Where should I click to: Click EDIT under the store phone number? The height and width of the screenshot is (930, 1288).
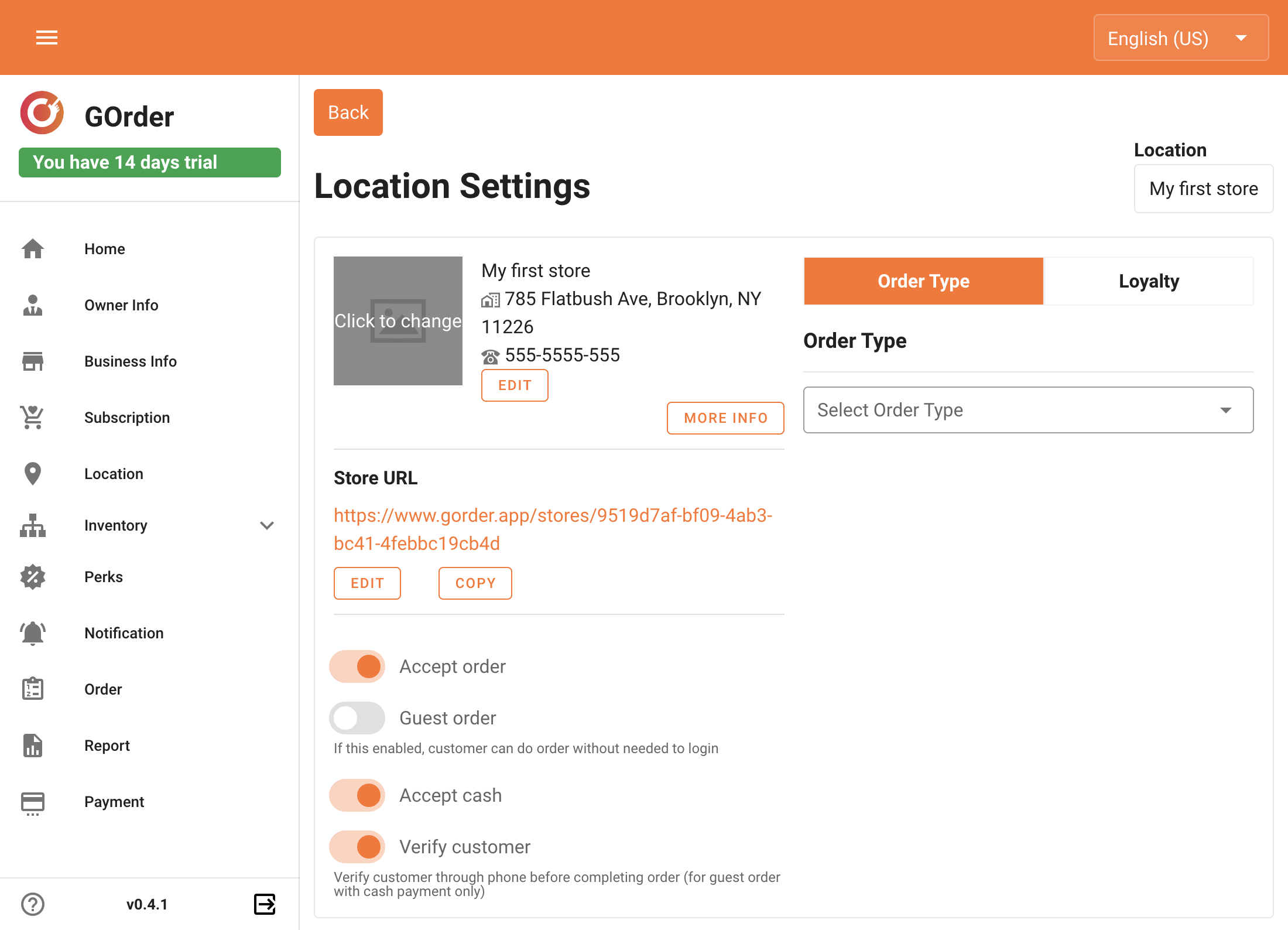click(515, 385)
